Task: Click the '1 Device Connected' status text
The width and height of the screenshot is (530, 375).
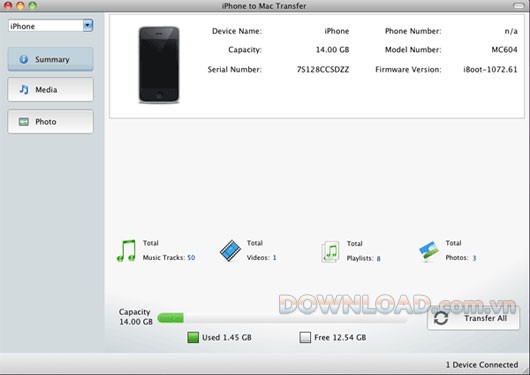Action: [482, 365]
